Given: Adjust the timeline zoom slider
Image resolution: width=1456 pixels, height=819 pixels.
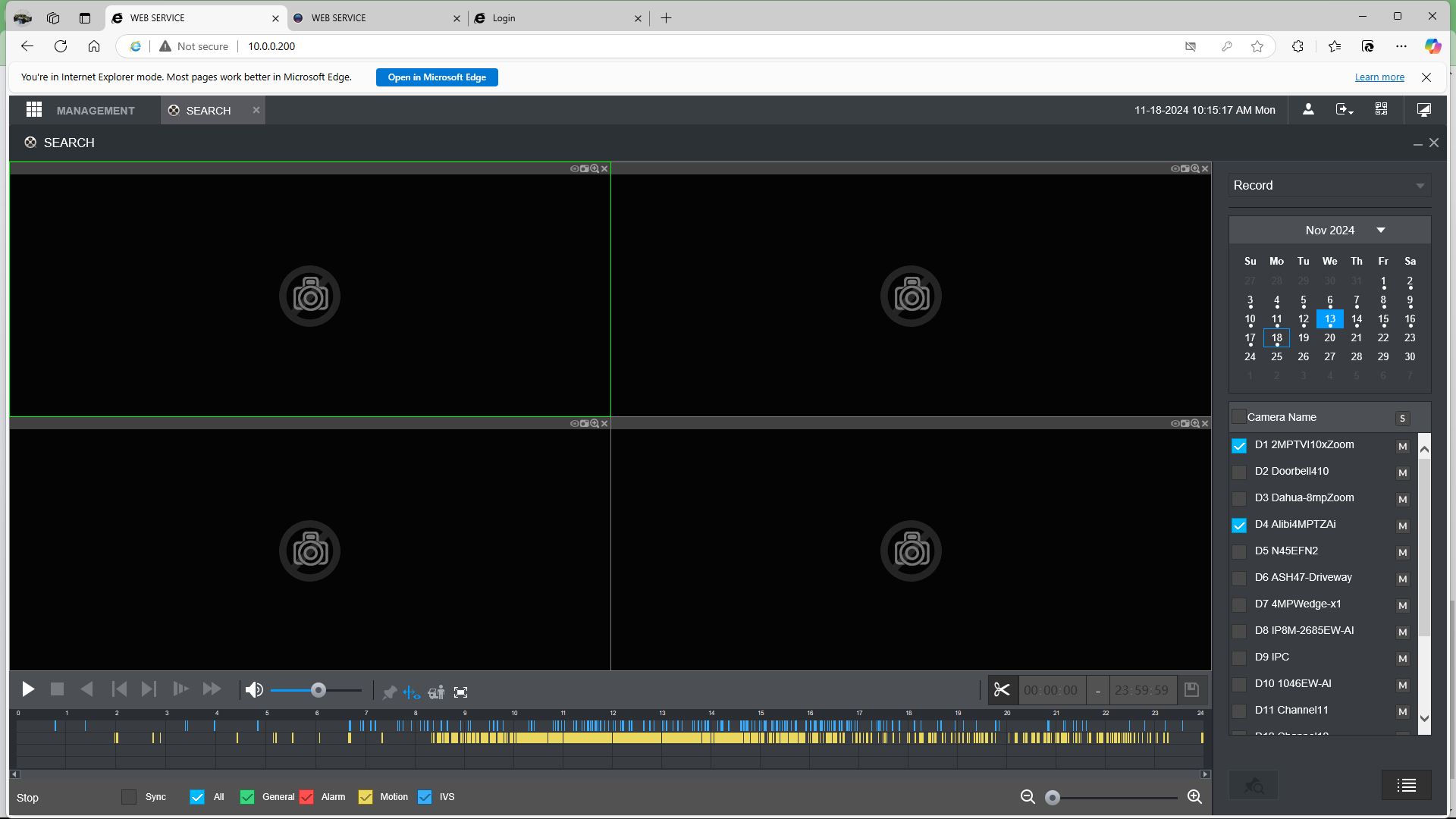Looking at the screenshot, I should click(x=1053, y=798).
